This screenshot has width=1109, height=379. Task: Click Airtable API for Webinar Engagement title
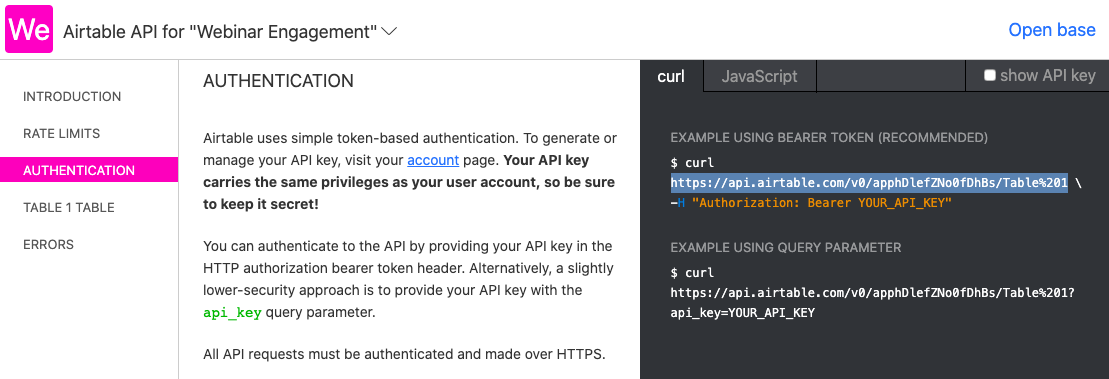click(x=220, y=32)
